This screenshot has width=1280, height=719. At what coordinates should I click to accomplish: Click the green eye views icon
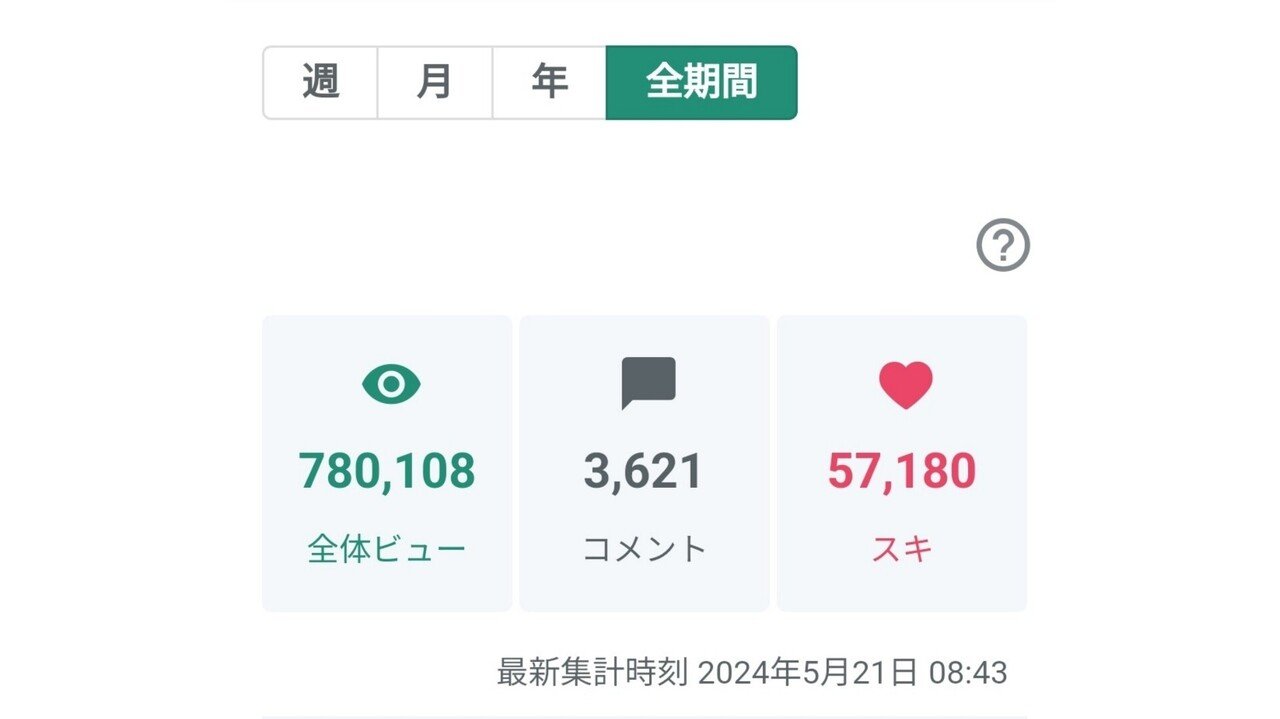tap(391, 384)
